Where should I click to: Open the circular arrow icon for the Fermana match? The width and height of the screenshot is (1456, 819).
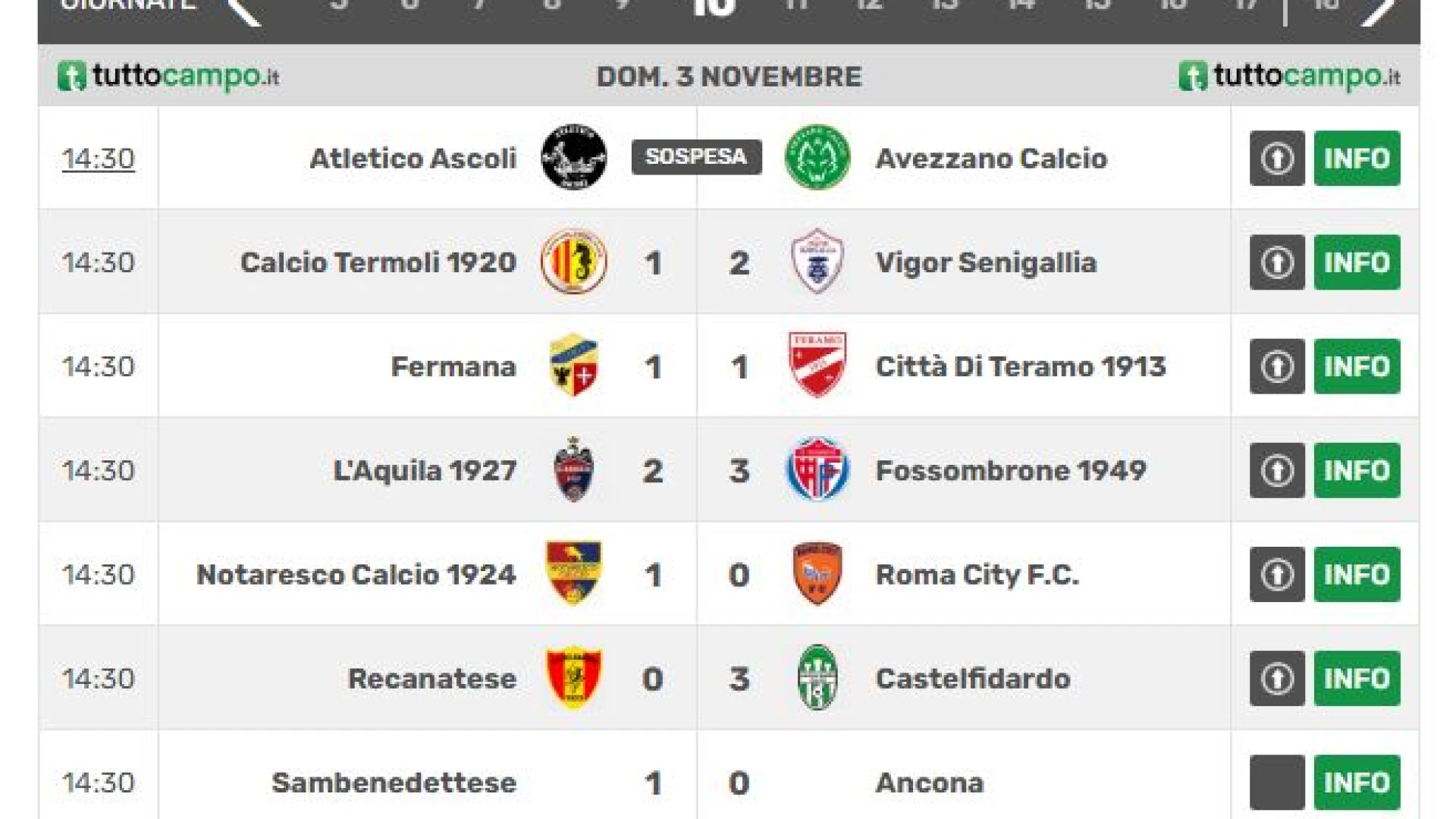tap(1277, 366)
